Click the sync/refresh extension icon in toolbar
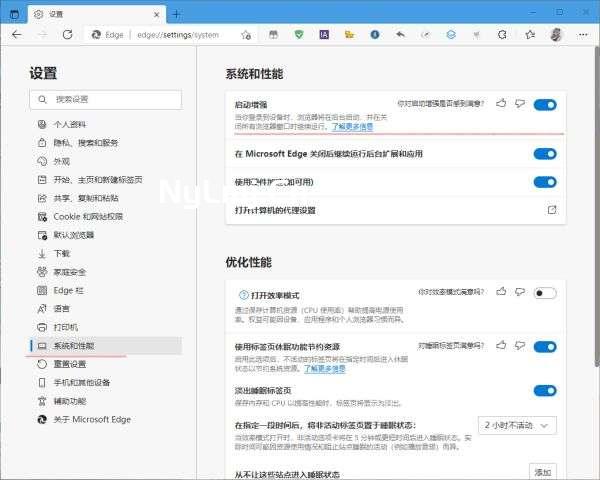This screenshot has height=480, width=600. 502,35
